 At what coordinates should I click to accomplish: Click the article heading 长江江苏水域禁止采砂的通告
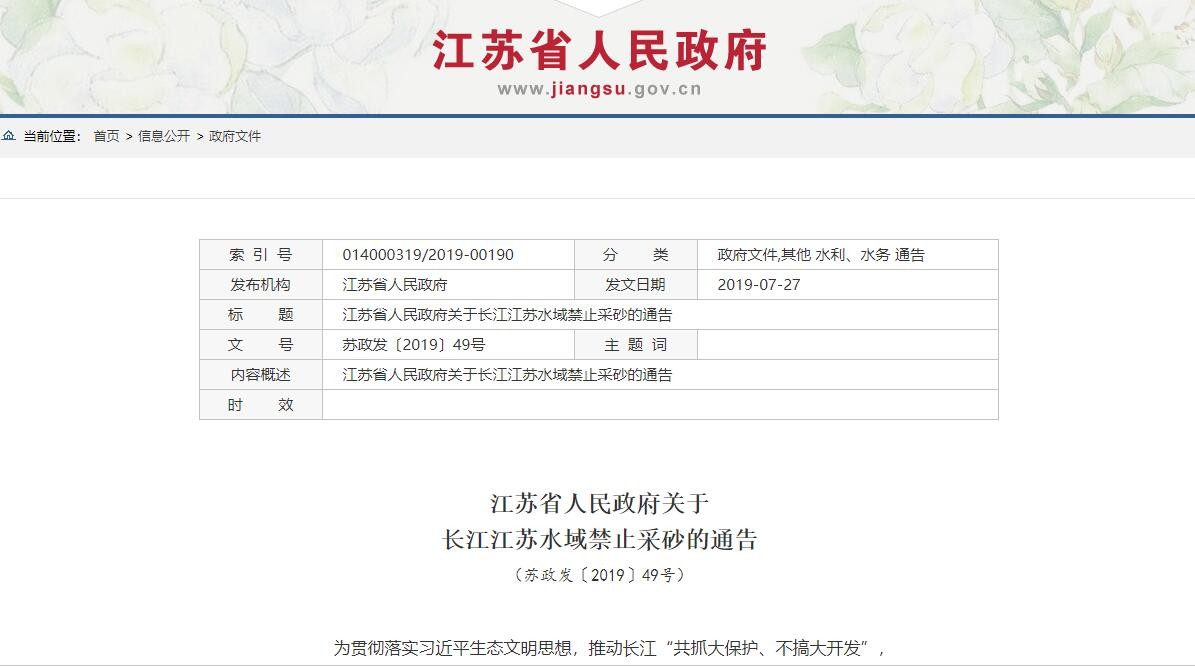coord(599,540)
